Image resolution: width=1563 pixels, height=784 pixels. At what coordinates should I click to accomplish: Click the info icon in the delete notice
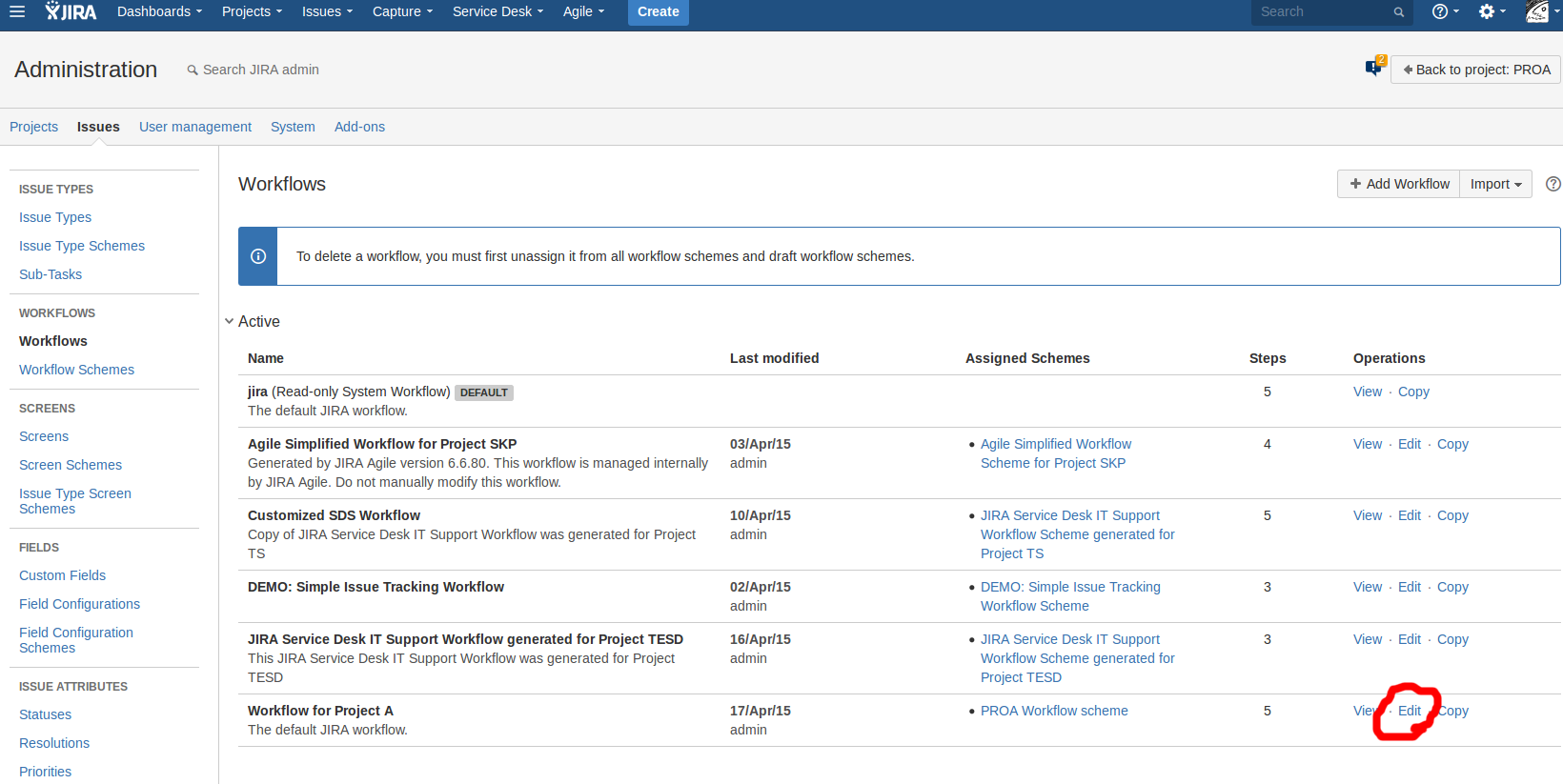pyautogui.click(x=258, y=256)
